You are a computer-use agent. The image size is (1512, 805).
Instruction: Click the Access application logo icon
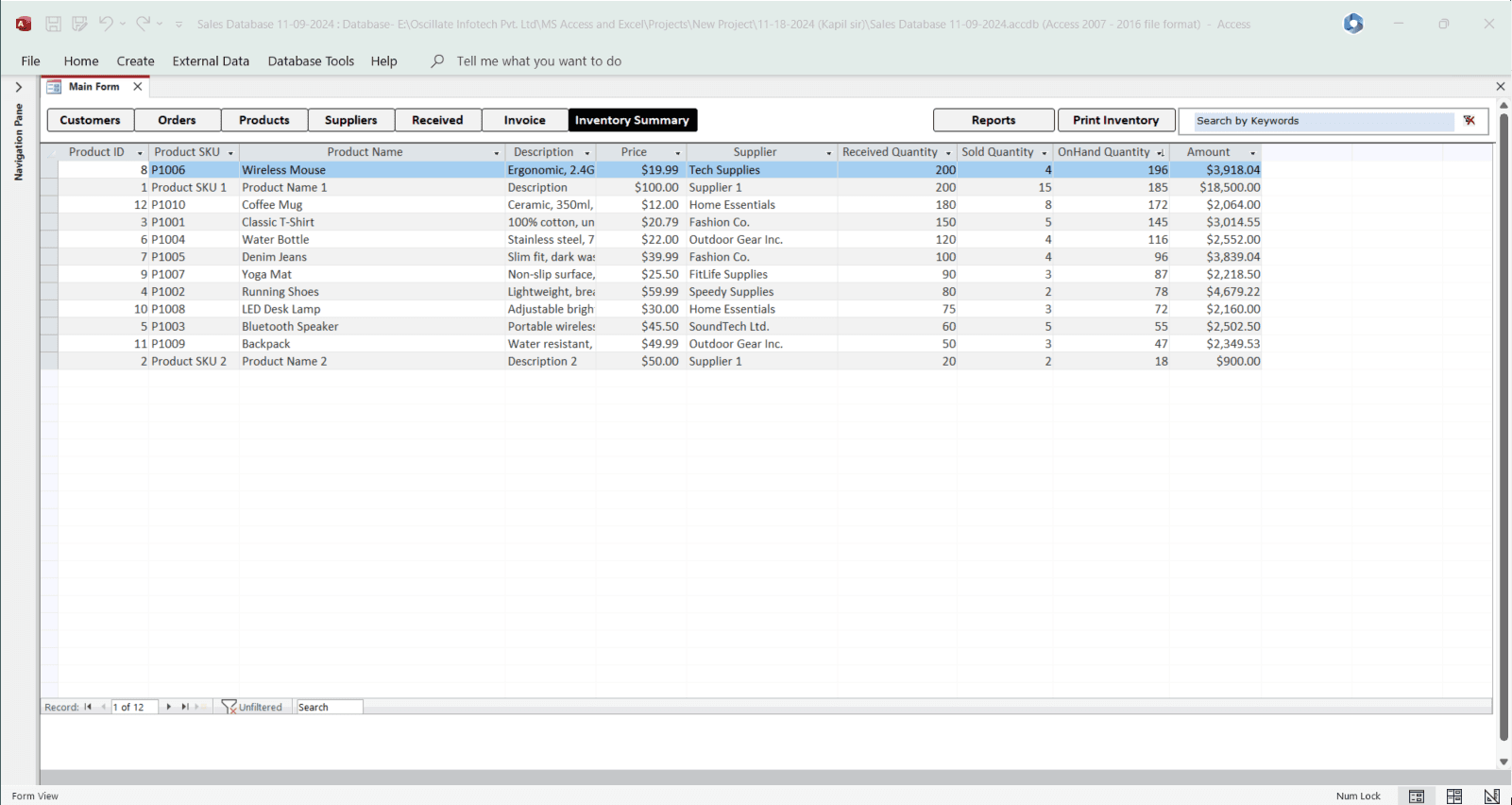coord(24,24)
